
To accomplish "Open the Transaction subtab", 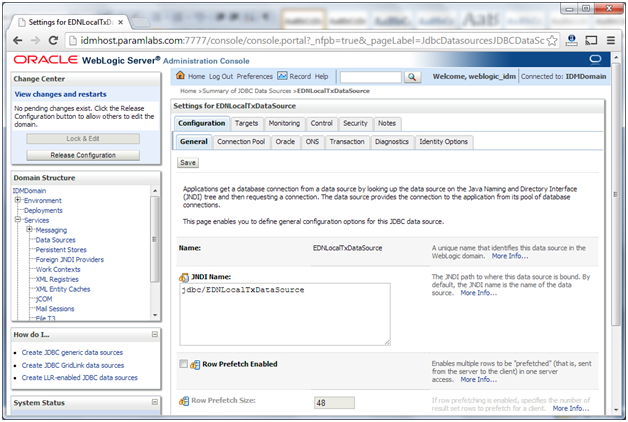I will pyautogui.click(x=347, y=142).
